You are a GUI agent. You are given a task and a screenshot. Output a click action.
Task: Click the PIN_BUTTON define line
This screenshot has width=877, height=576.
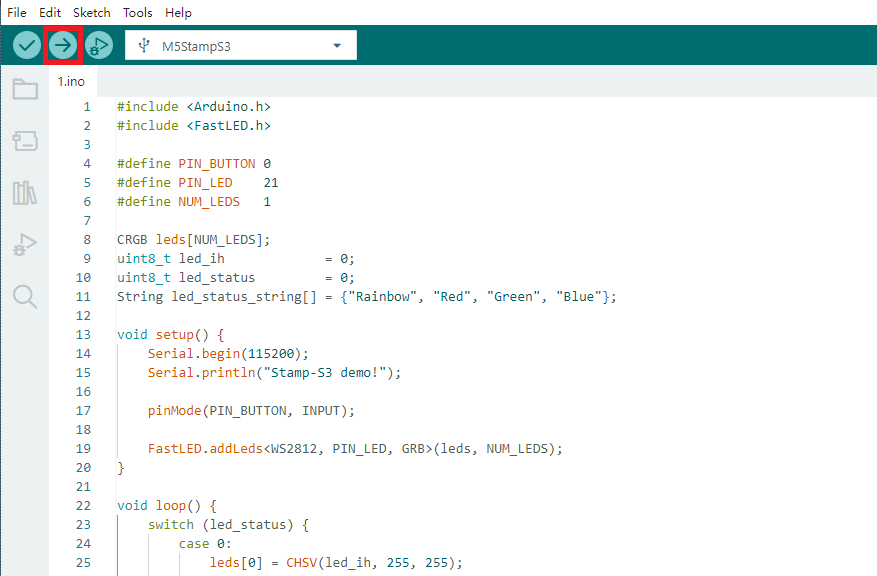click(194, 163)
